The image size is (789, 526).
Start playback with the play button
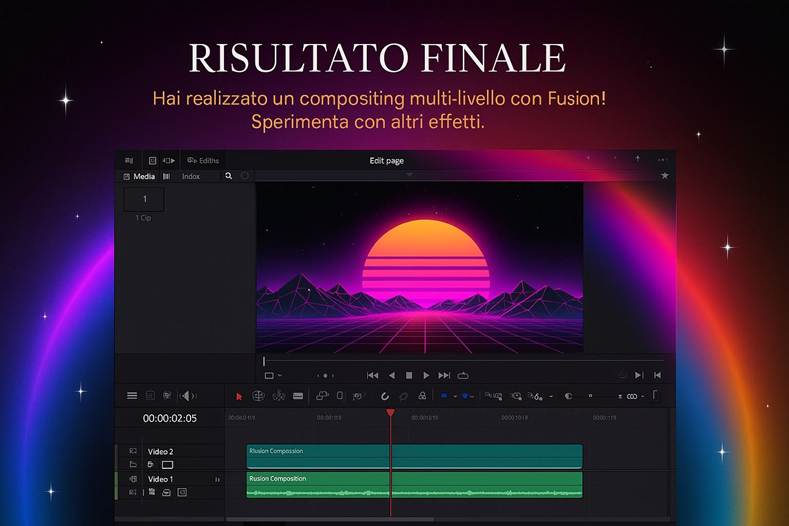tap(427, 375)
